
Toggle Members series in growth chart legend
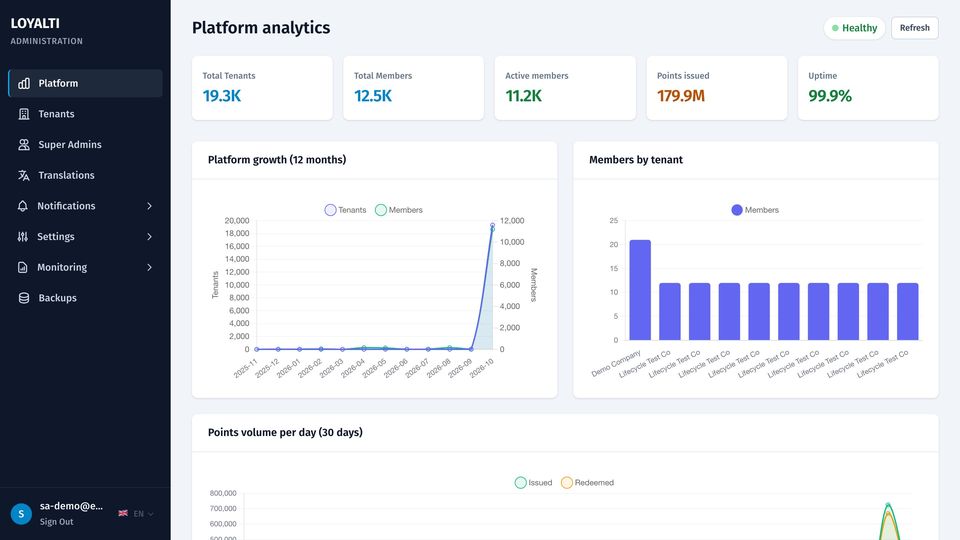coord(399,210)
